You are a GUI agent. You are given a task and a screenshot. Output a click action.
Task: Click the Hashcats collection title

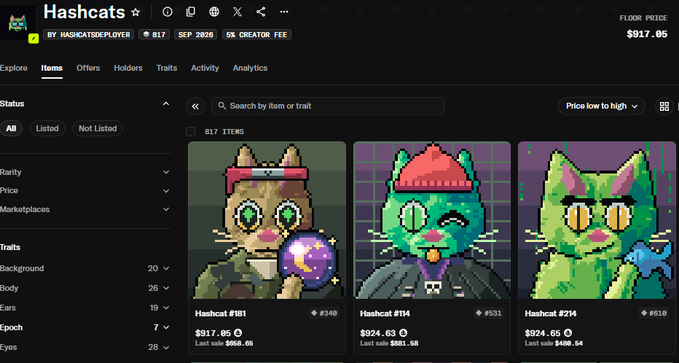pos(84,12)
